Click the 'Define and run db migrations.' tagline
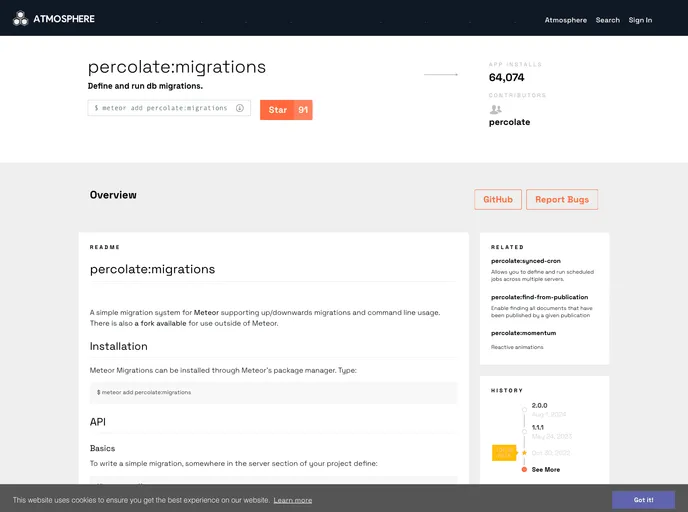 click(145, 86)
